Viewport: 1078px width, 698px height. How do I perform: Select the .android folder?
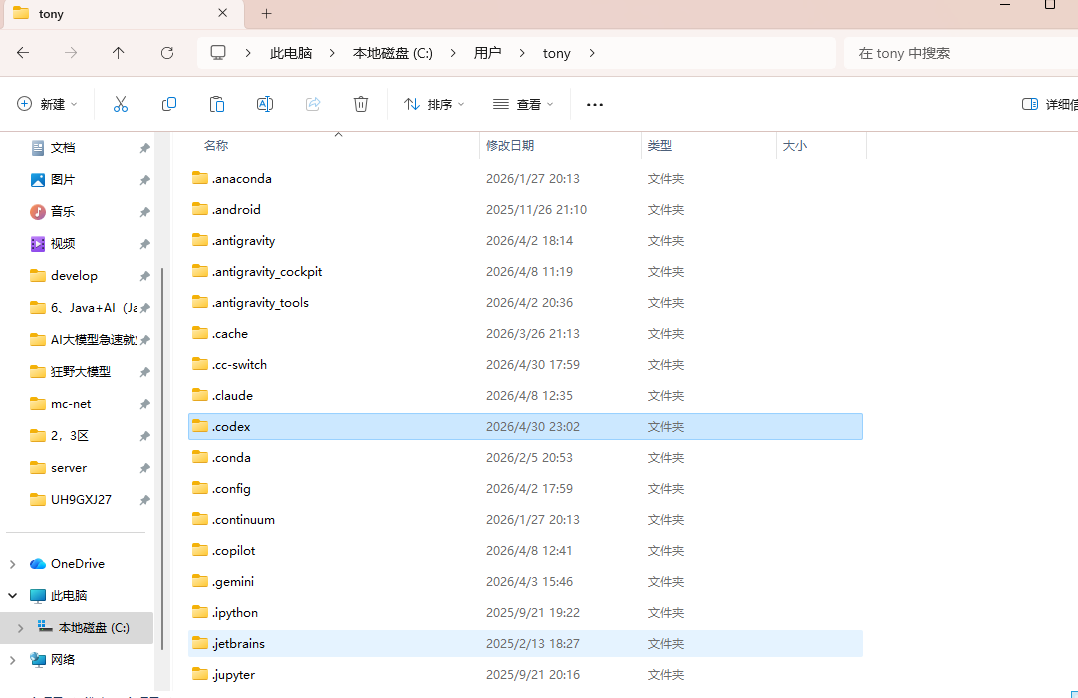click(x=236, y=210)
